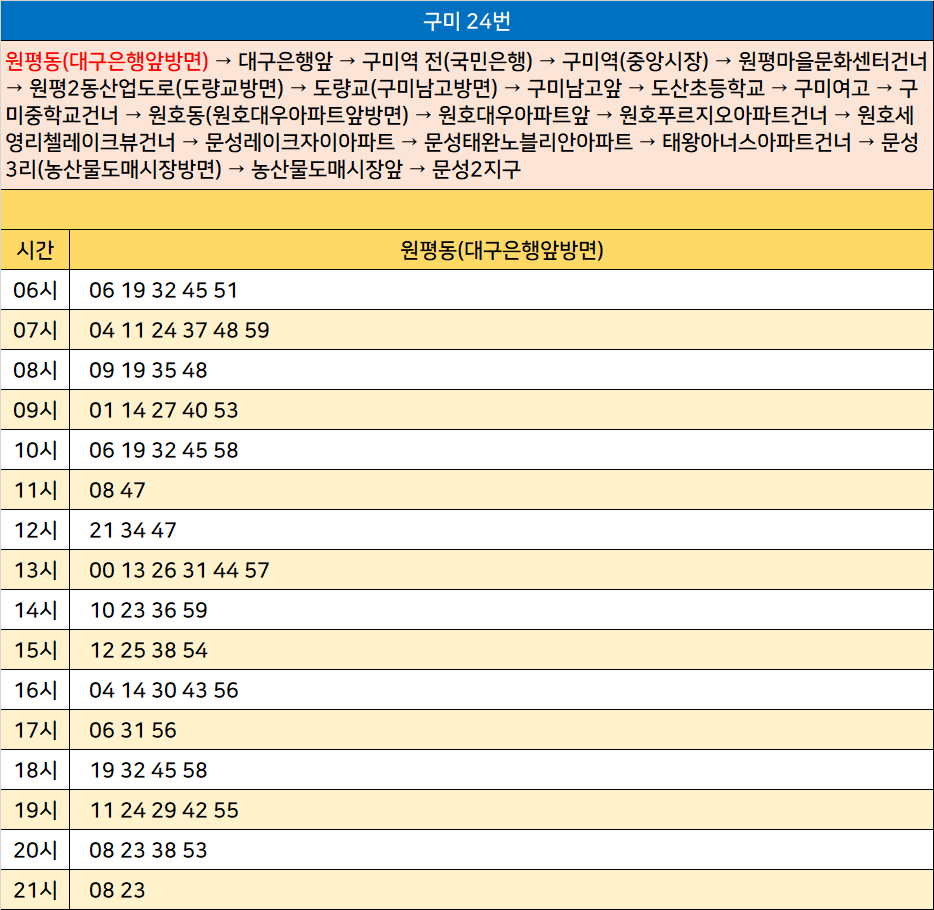This screenshot has height=910, width=934.
Task: Click the times '06 19 32 45 58'
Action: click(163, 450)
